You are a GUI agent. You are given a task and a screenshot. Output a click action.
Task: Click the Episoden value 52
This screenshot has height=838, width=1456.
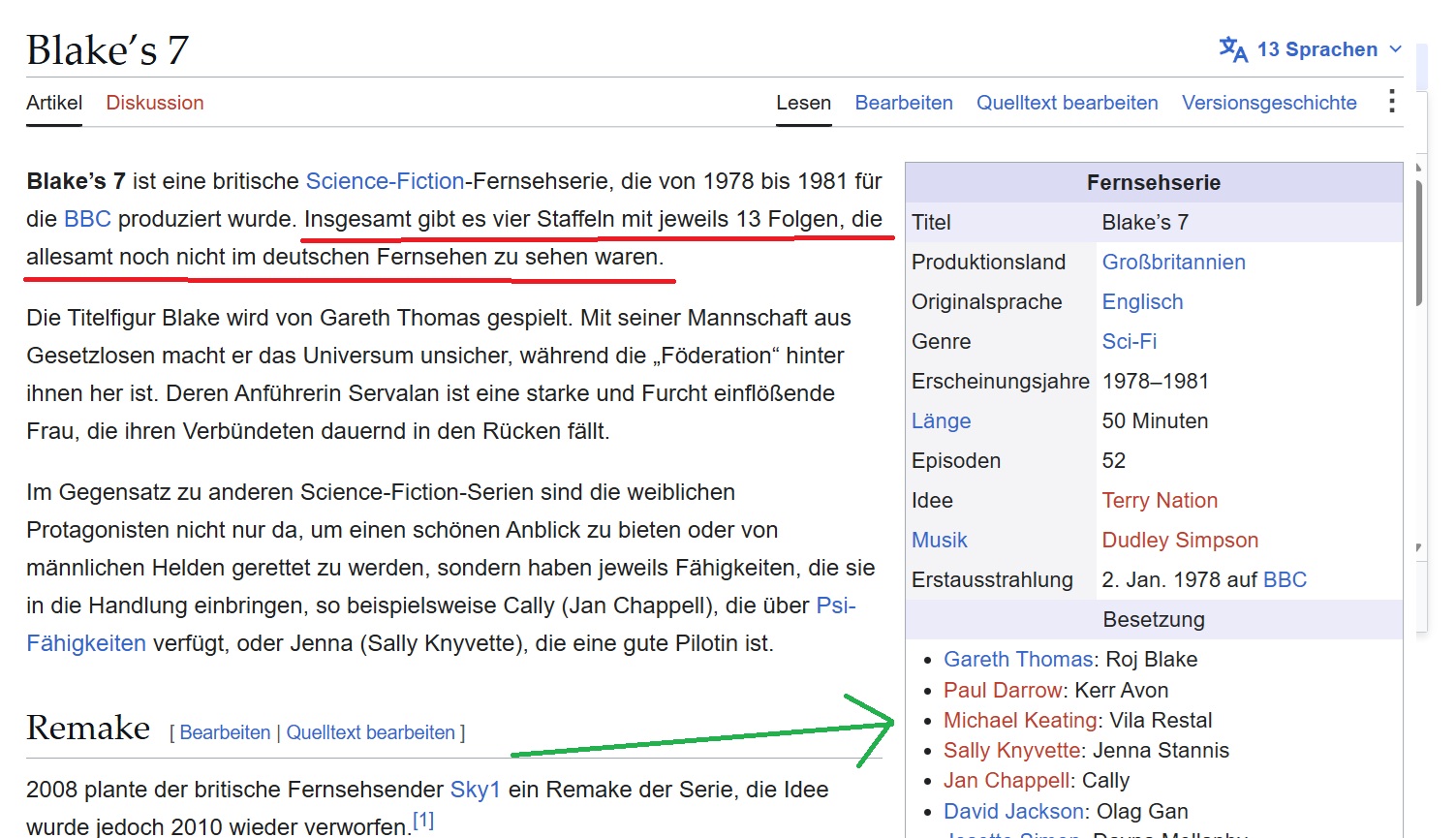(x=1114, y=460)
